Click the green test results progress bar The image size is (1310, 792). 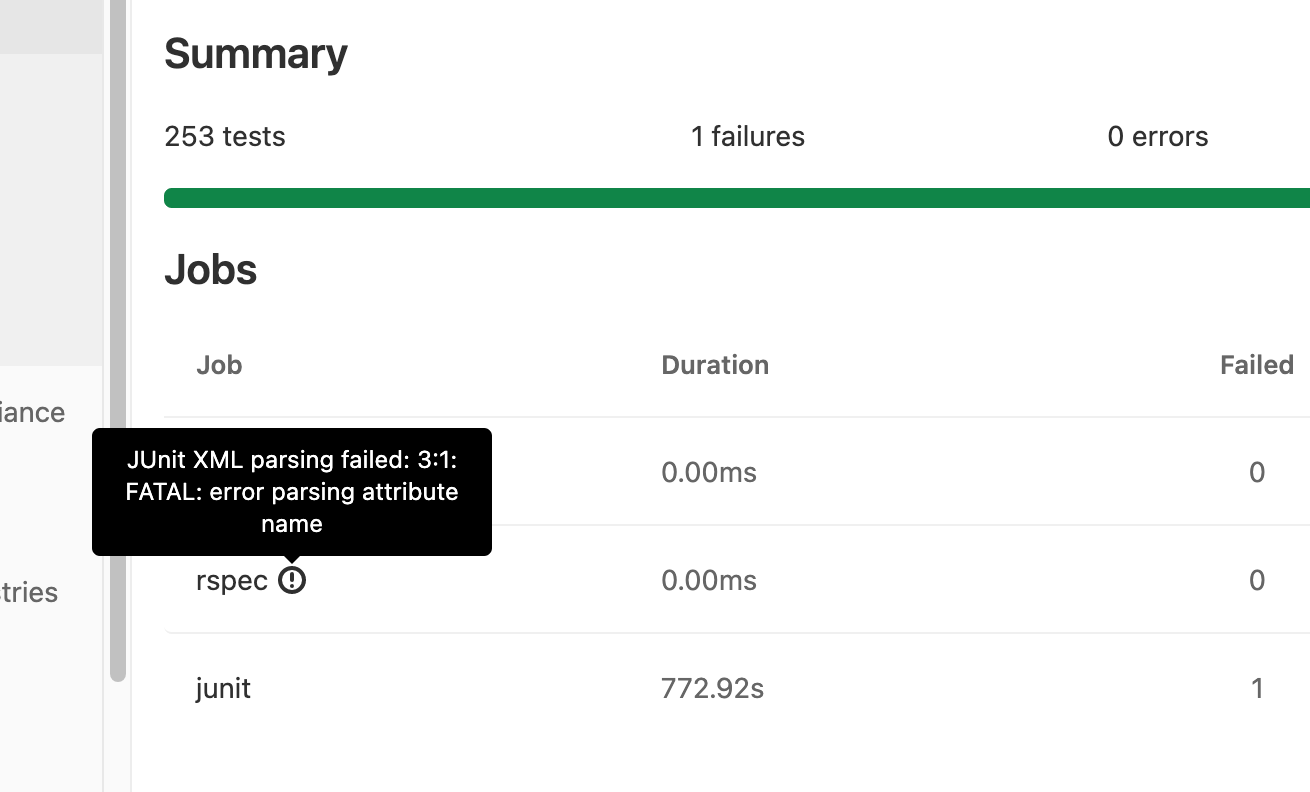(x=737, y=197)
